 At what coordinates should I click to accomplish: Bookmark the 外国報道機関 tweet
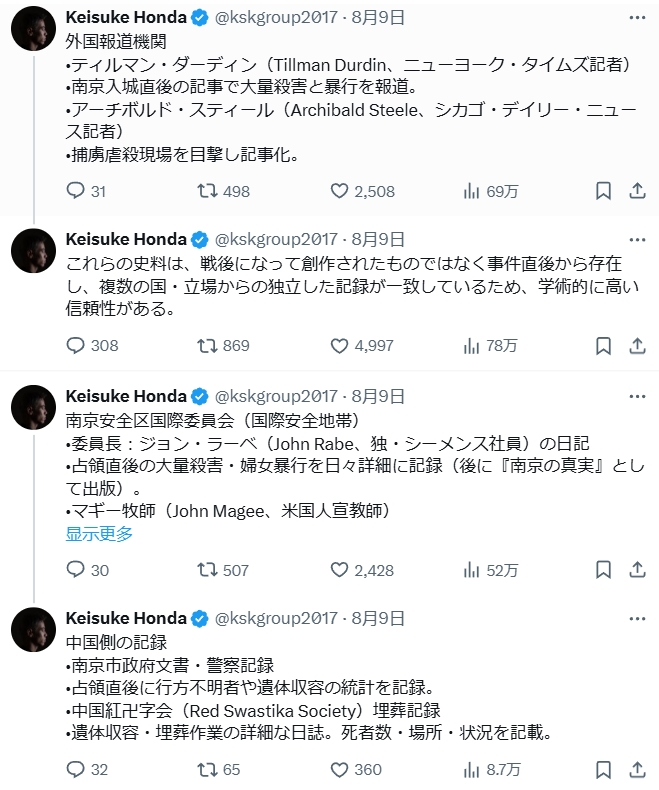click(603, 191)
